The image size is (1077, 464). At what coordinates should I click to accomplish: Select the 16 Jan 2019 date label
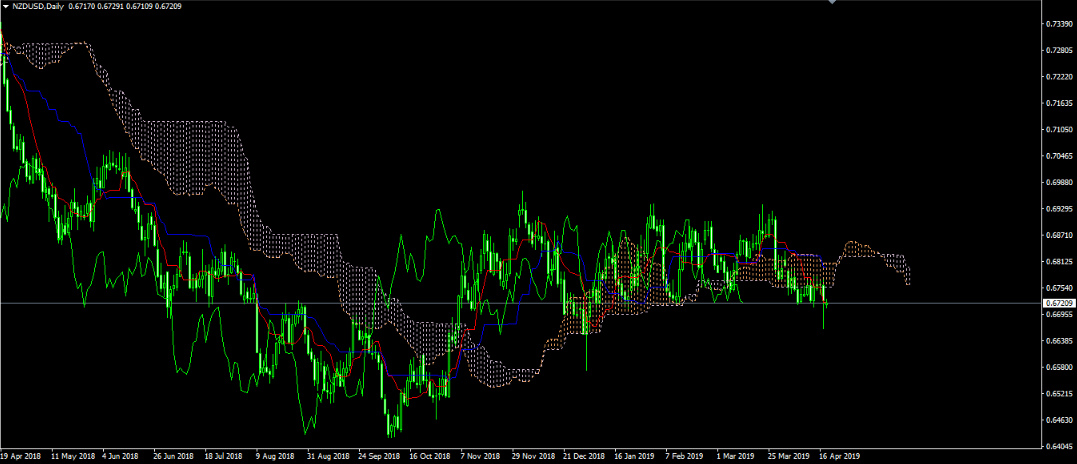pos(635,455)
